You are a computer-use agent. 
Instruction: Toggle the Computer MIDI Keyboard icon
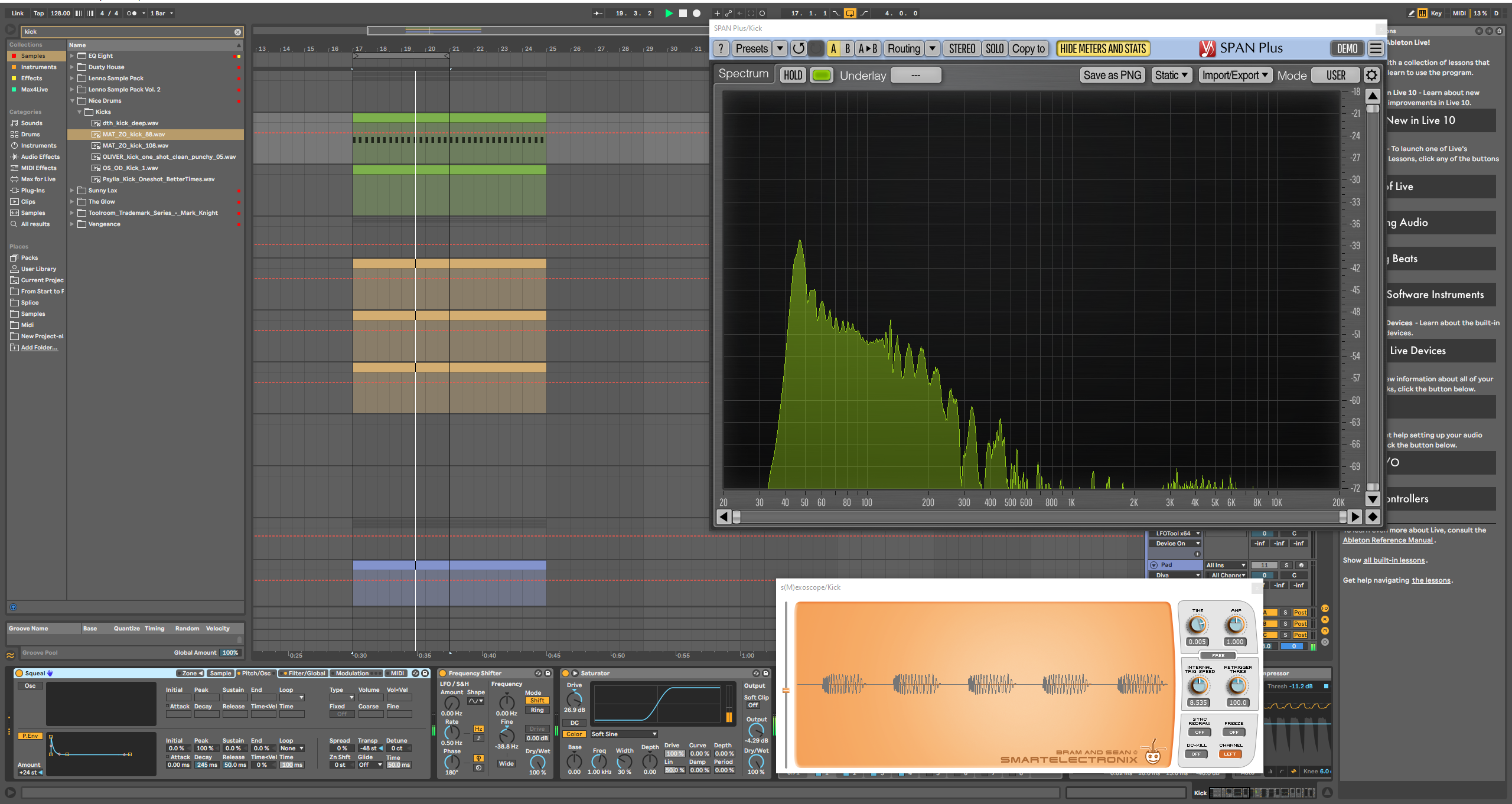pos(1423,13)
